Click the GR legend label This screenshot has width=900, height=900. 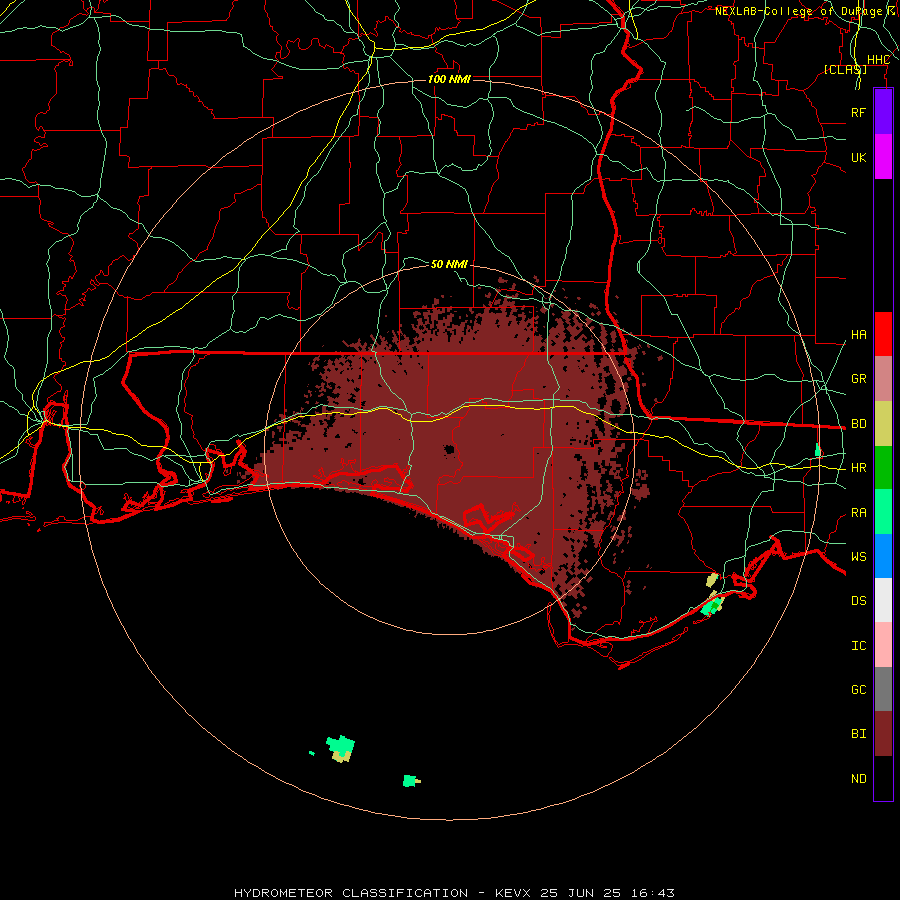pyautogui.click(x=858, y=379)
